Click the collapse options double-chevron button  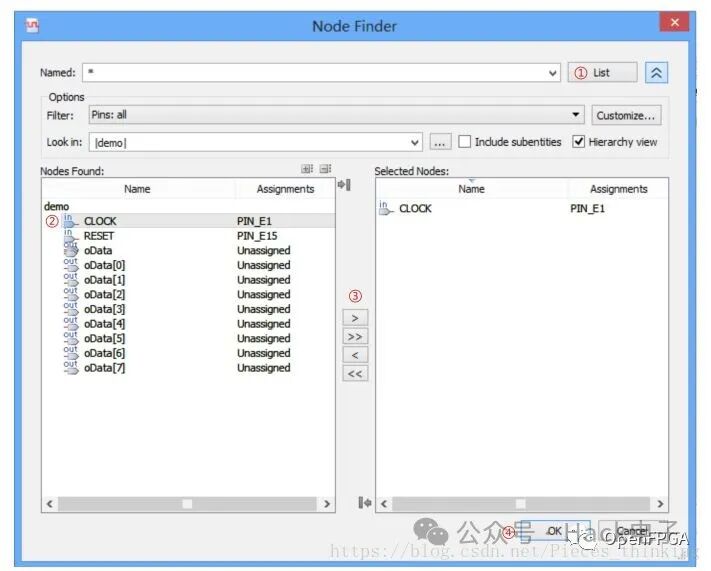pos(656,73)
